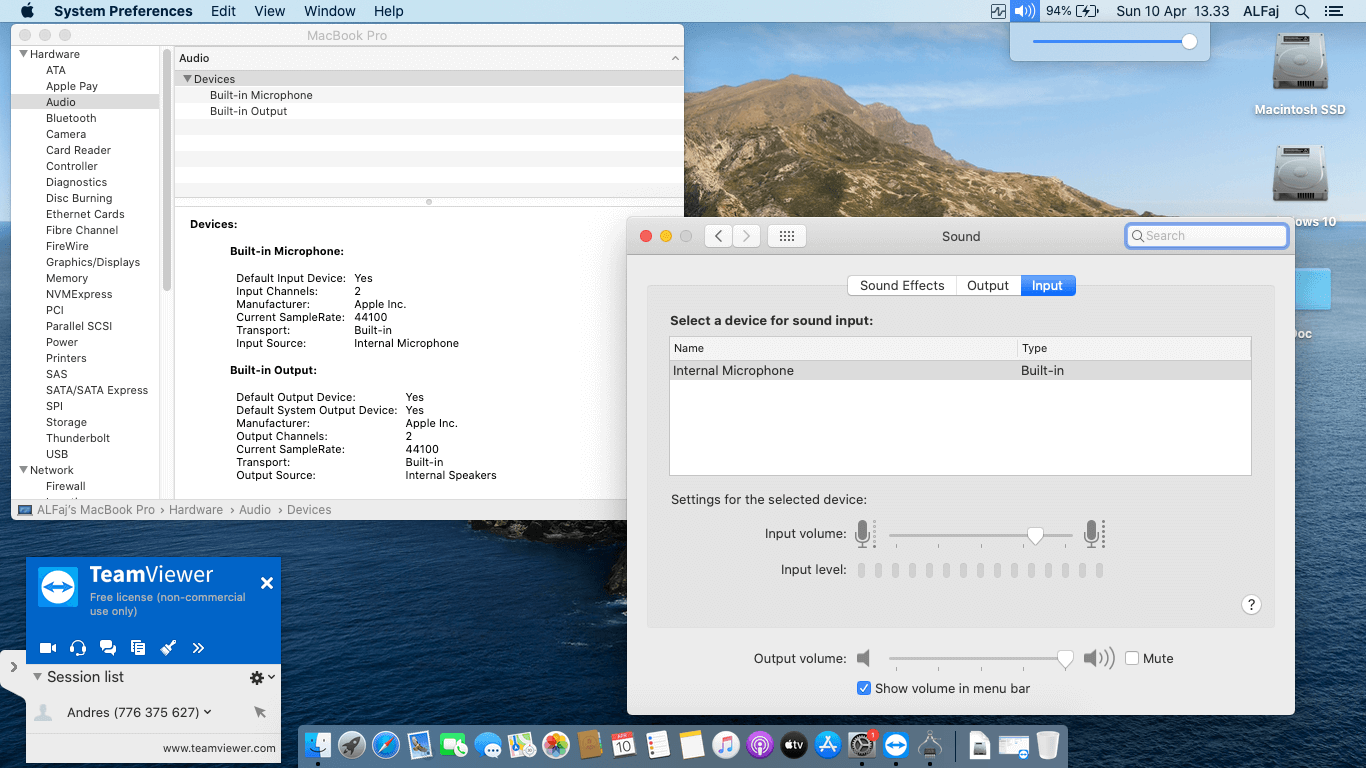Collapse the Hardware tree section
Image resolution: width=1366 pixels, height=768 pixels.
tap(24, 54)
